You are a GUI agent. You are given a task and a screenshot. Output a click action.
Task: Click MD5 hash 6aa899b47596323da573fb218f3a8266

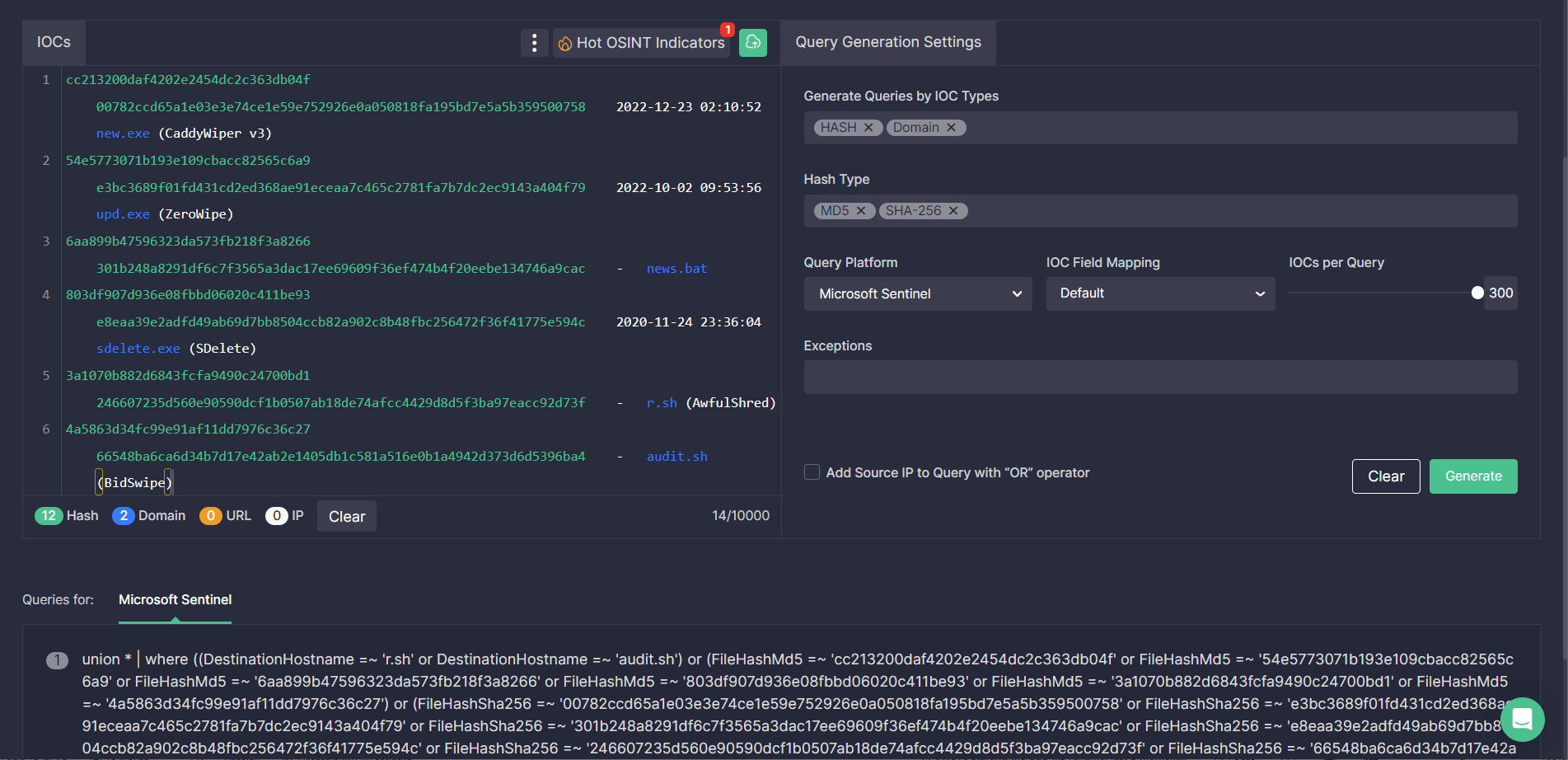point(188,242)
